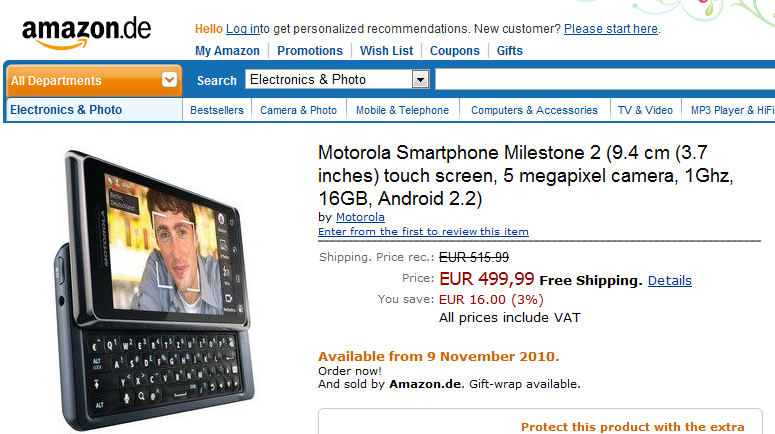The width and height of the screenshot is (775, 434).
Task: Click the link to review this item
Action: (x=423, y=232)
